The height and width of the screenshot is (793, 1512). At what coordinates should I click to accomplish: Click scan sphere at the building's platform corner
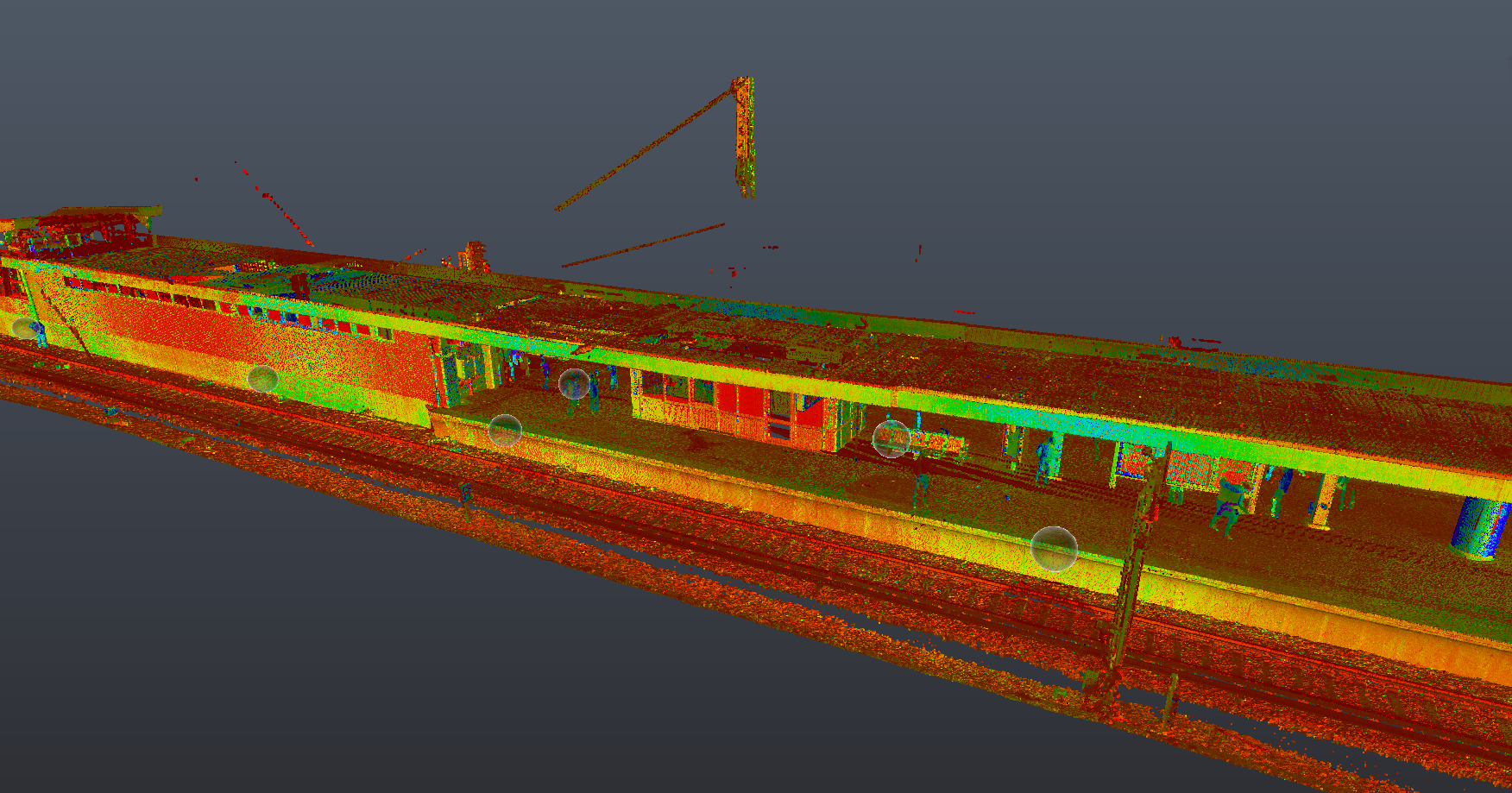pyautogui.click(x=505, y=430)
